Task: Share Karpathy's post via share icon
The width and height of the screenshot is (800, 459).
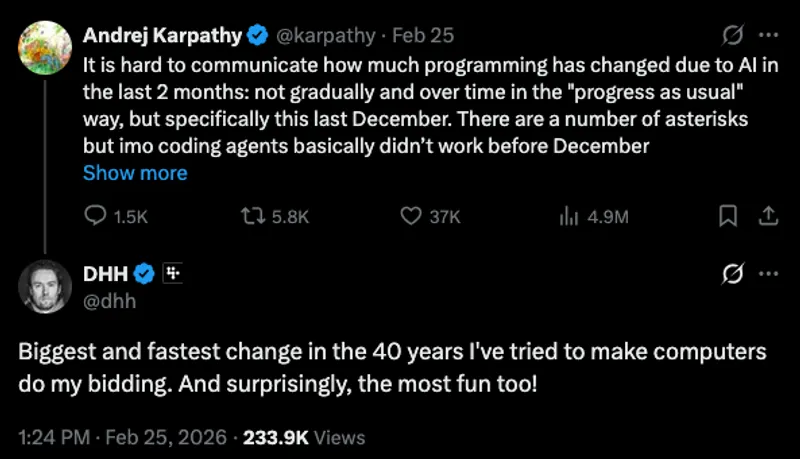Action: point(769,216)
